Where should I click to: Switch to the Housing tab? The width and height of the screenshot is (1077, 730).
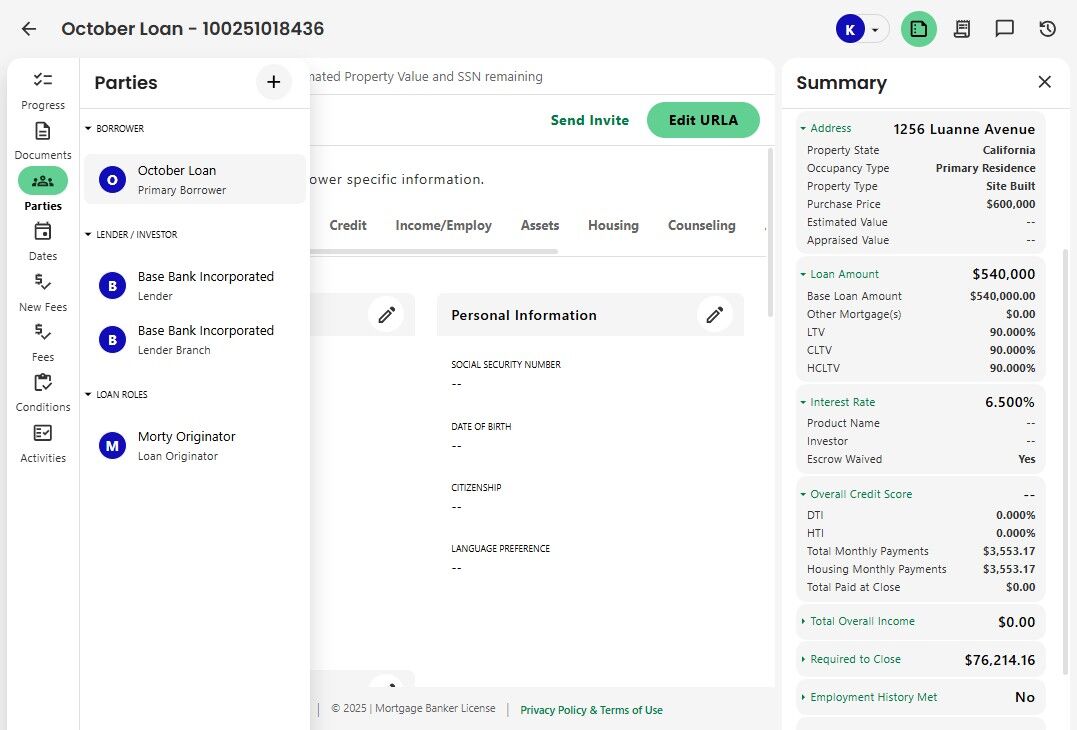coord(613,226)
